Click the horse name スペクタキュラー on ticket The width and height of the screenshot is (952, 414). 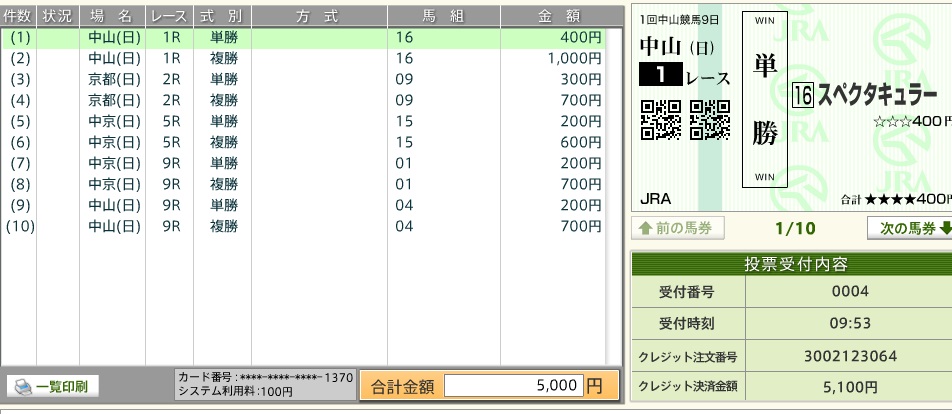tap(878, 95)
